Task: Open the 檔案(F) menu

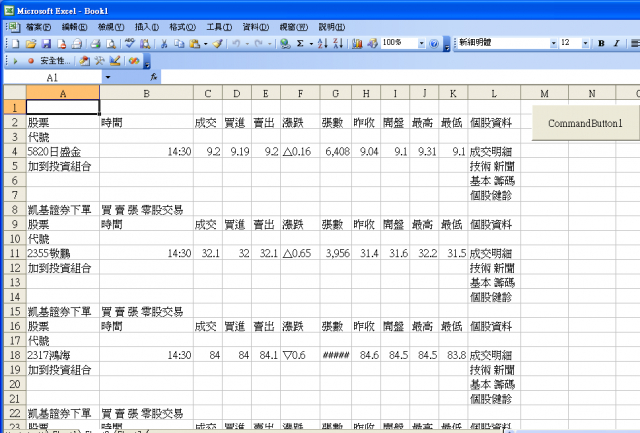Action: (38, 27)
